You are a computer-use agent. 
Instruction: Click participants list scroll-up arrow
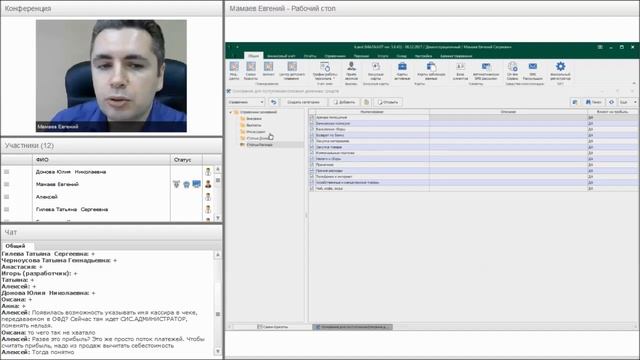pos(218,169)
